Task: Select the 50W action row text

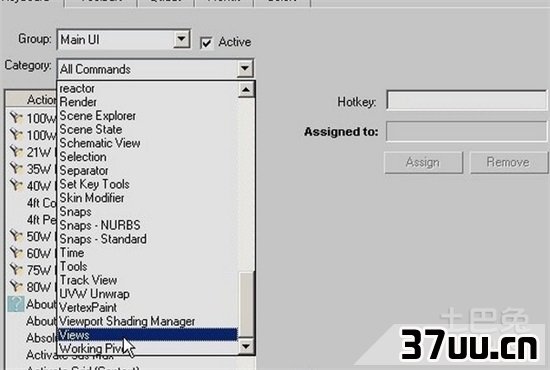Action: (x=39, y=236)
